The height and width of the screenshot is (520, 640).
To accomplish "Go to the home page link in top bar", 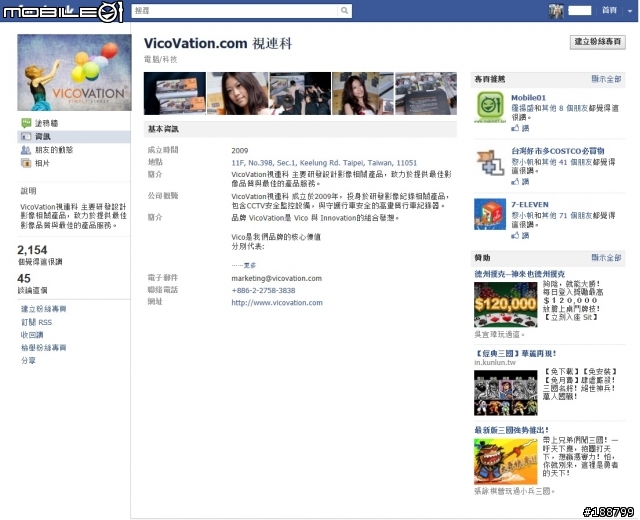I will 609,11.
